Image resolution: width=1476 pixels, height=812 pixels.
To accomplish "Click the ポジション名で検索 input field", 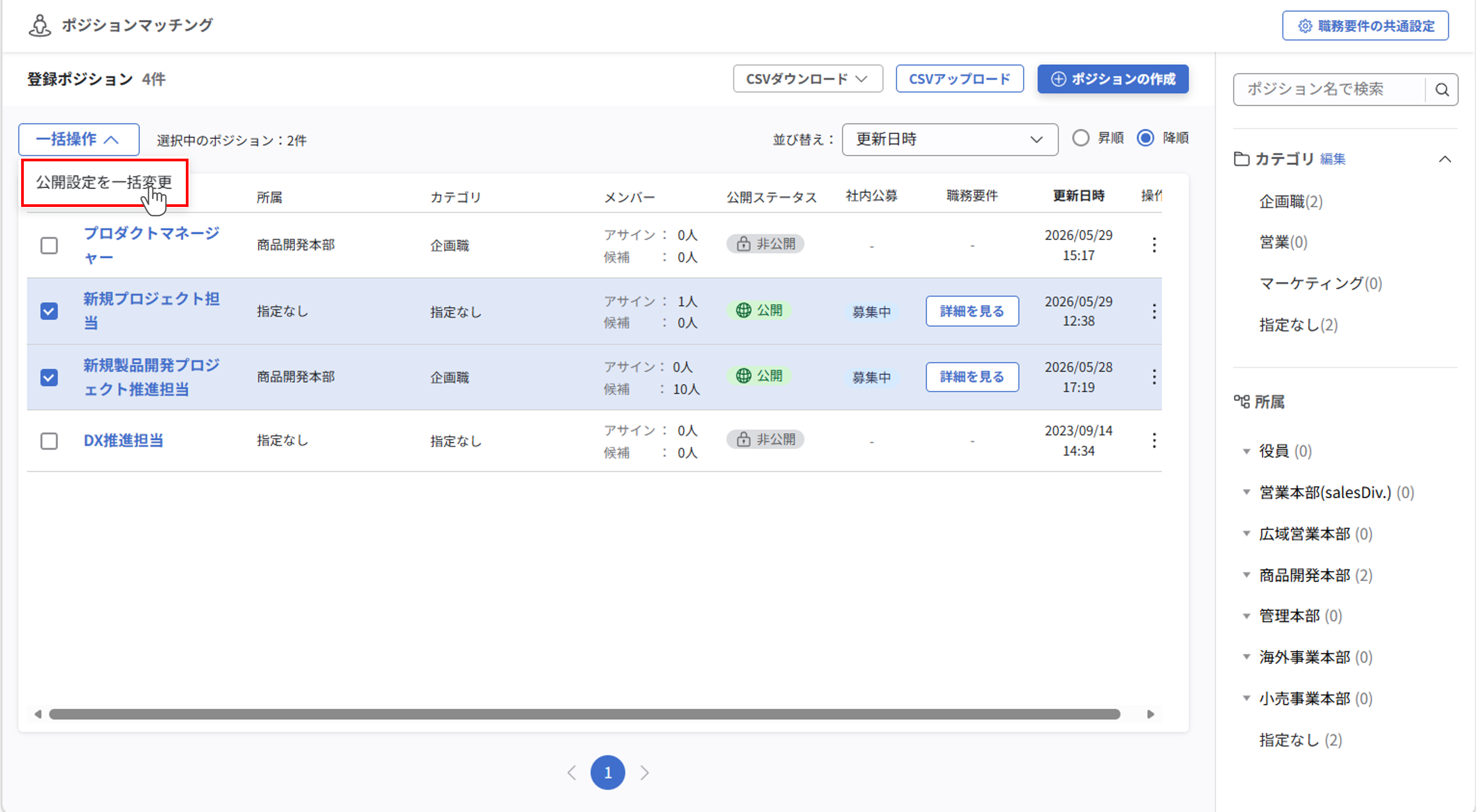I will (1329, 90).
